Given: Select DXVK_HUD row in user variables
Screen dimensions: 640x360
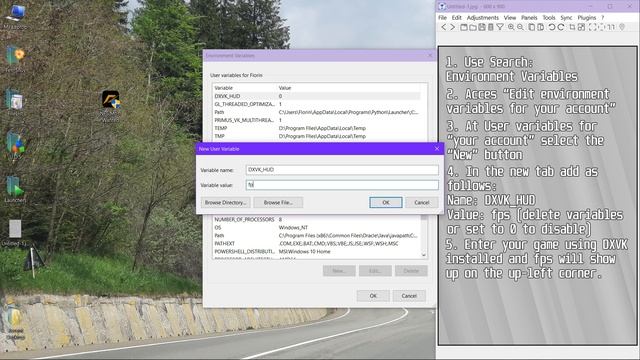Looking at the screenshot, I should (317, 96).
